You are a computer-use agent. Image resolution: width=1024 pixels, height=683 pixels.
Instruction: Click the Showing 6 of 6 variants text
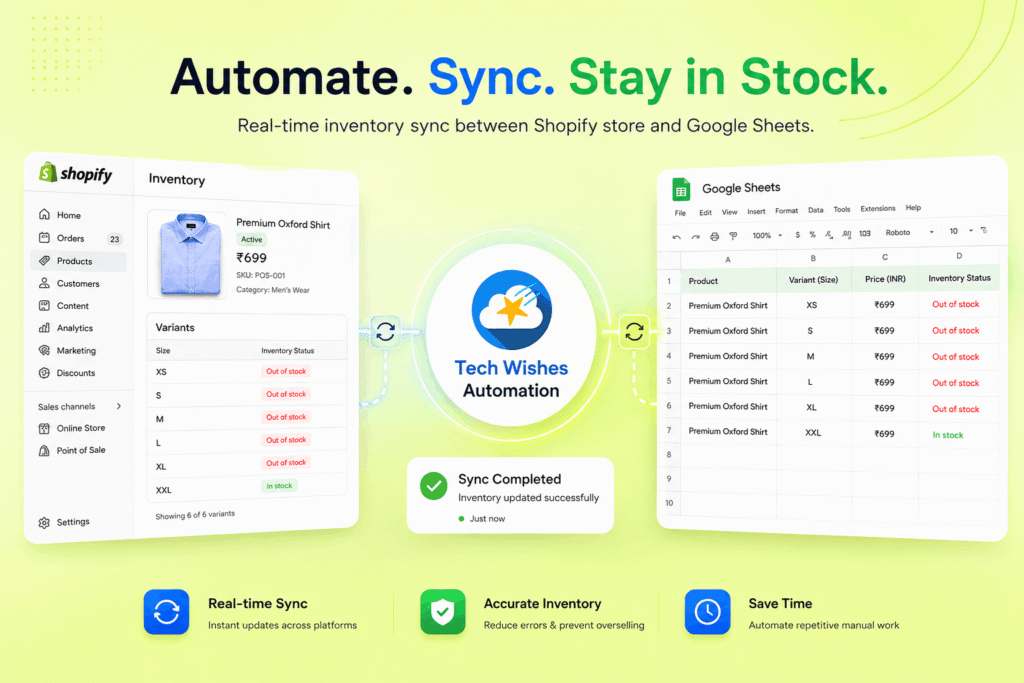pyautogui.click(x=195, y=515)
